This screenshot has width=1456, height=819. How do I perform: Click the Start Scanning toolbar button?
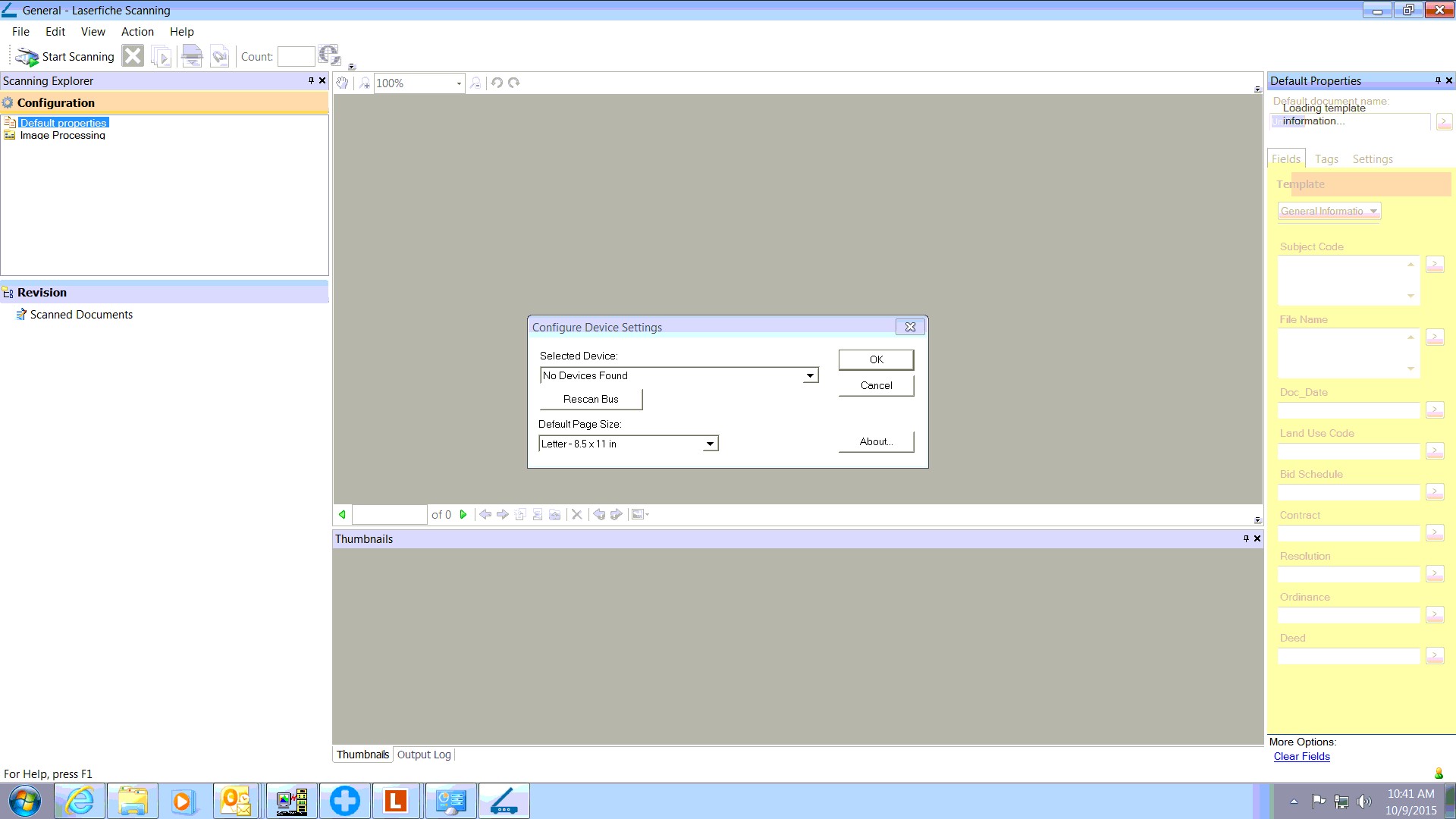pyautogui.click(x=65, y=57)
